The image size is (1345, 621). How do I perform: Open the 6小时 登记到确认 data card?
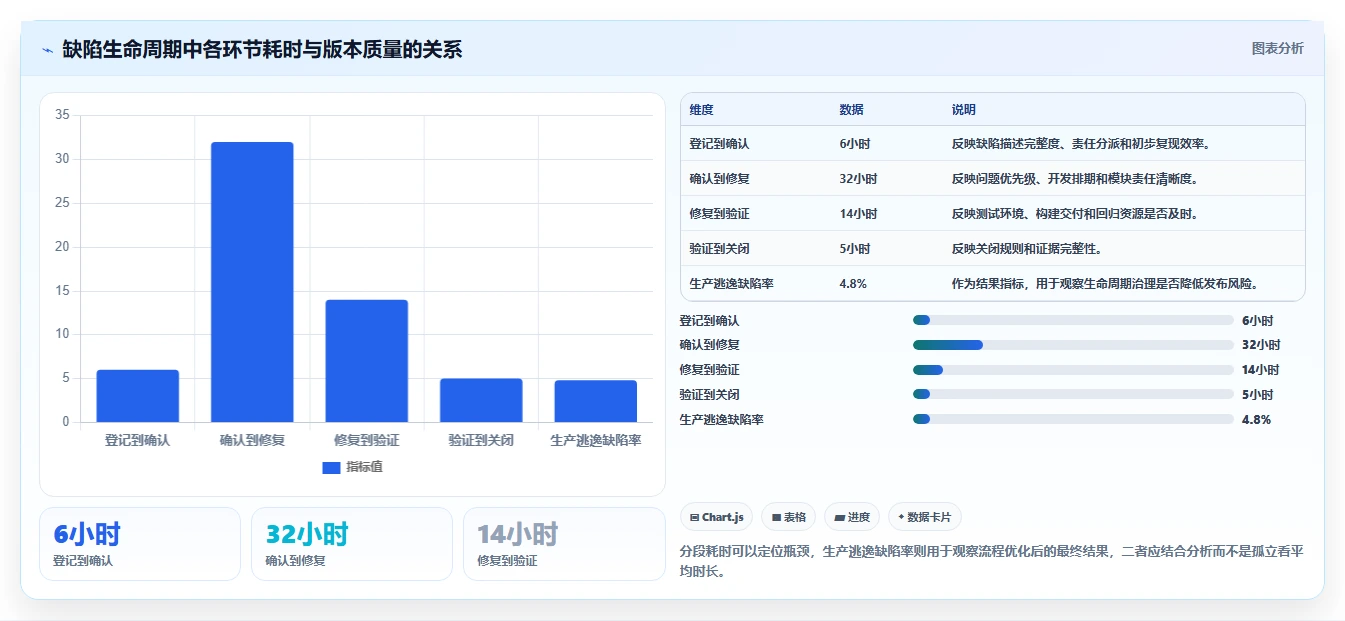tap(140, 544)
